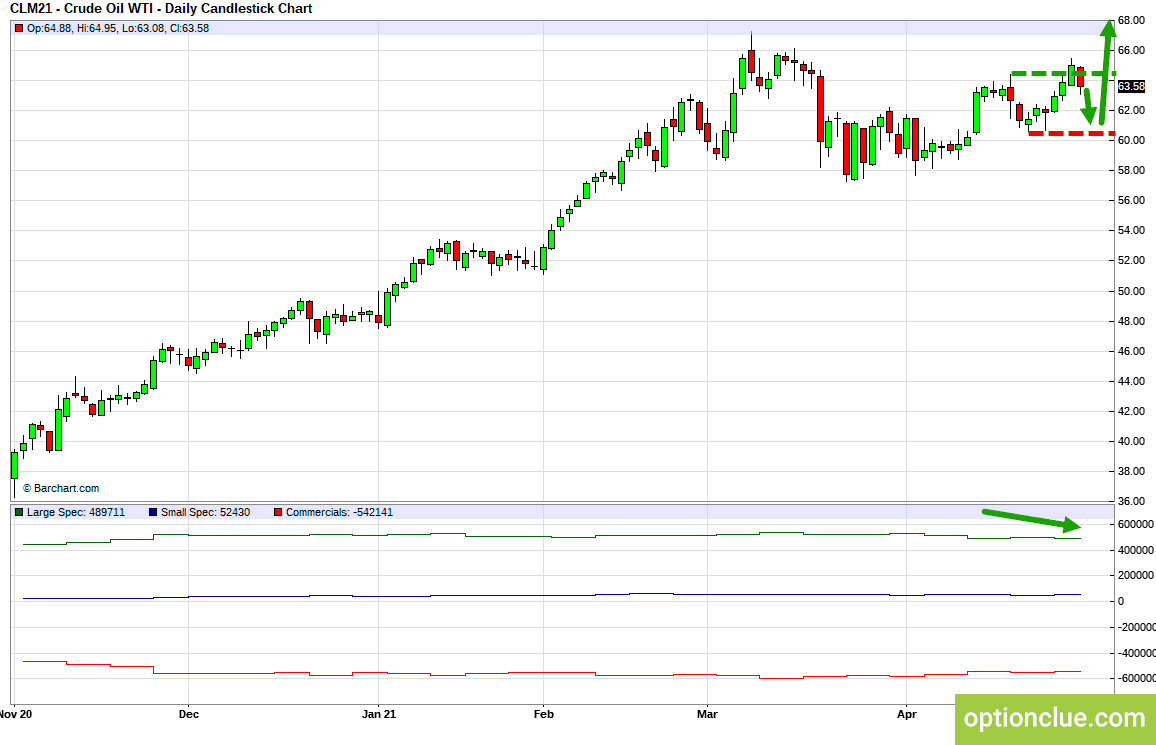Click the Dec label on time axis
Viewport: 1156px width, 745px height.
click(x=189, y=714)
